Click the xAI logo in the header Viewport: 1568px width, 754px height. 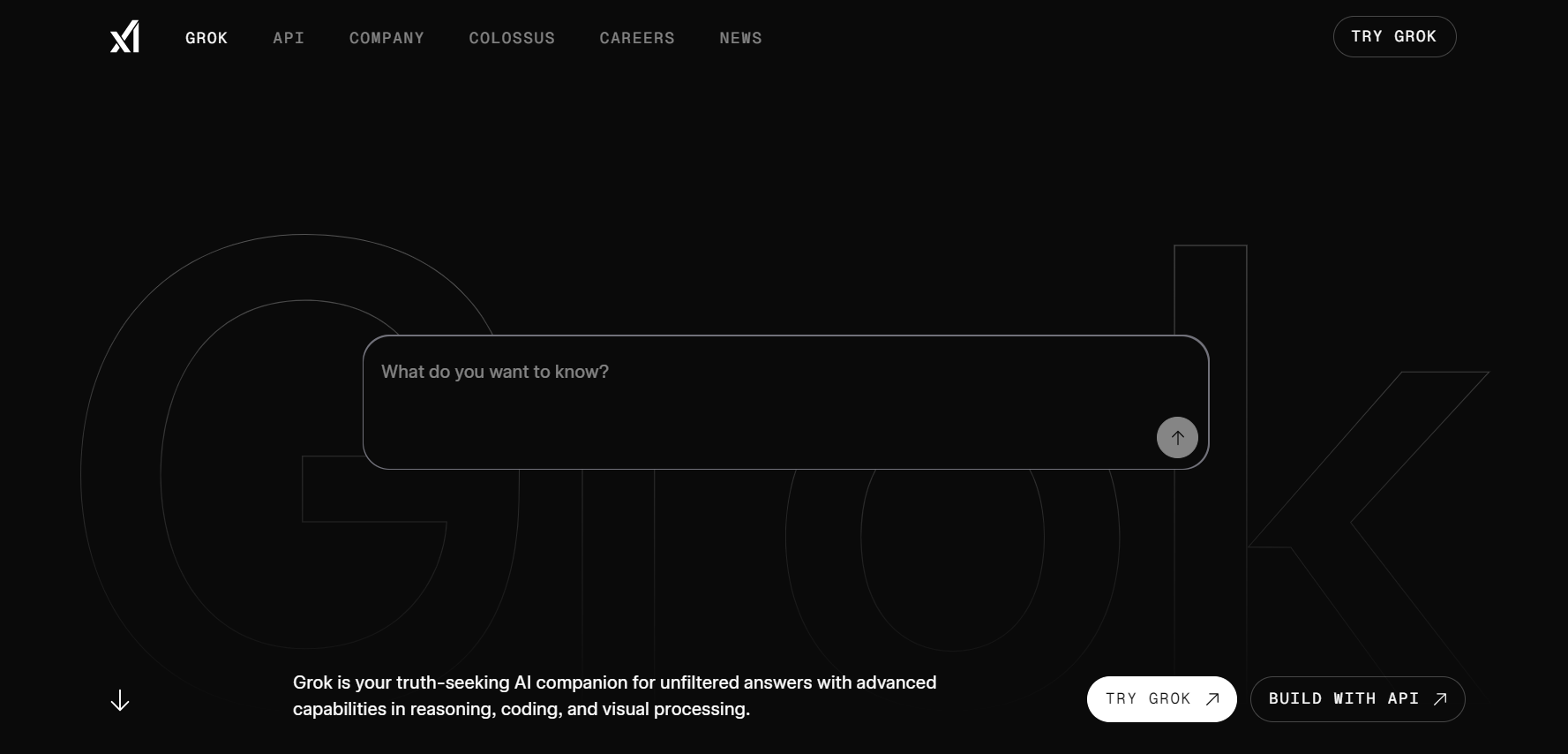[x=124, y=37]
